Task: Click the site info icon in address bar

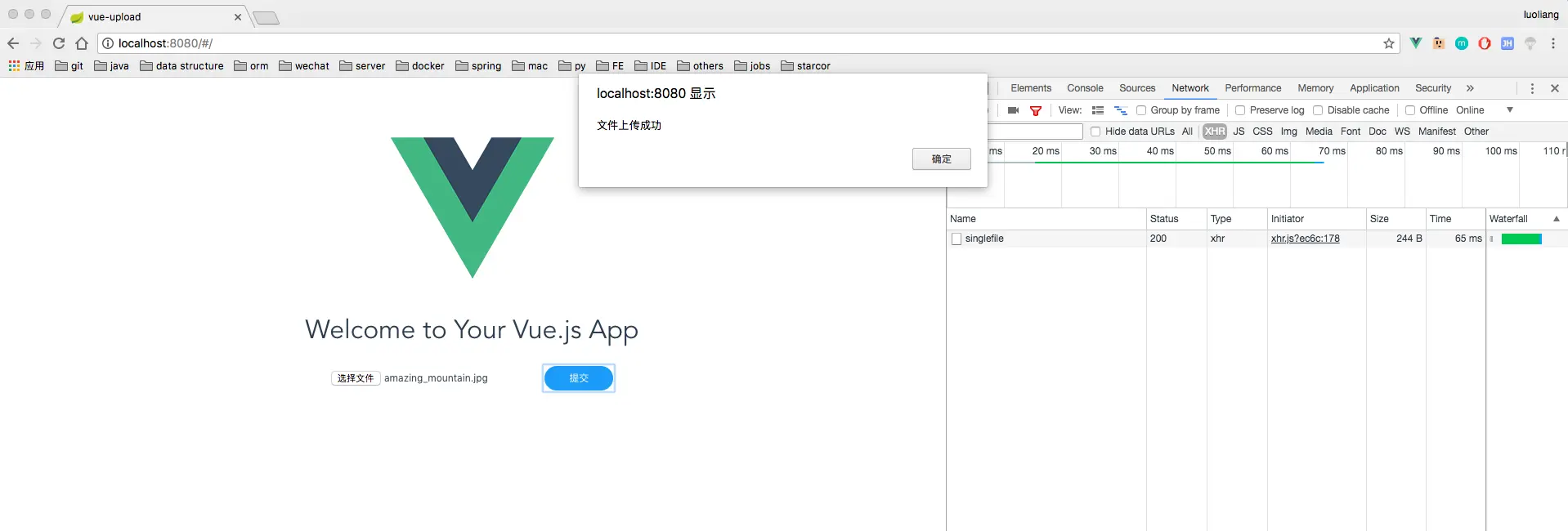Action: [108, 43]
